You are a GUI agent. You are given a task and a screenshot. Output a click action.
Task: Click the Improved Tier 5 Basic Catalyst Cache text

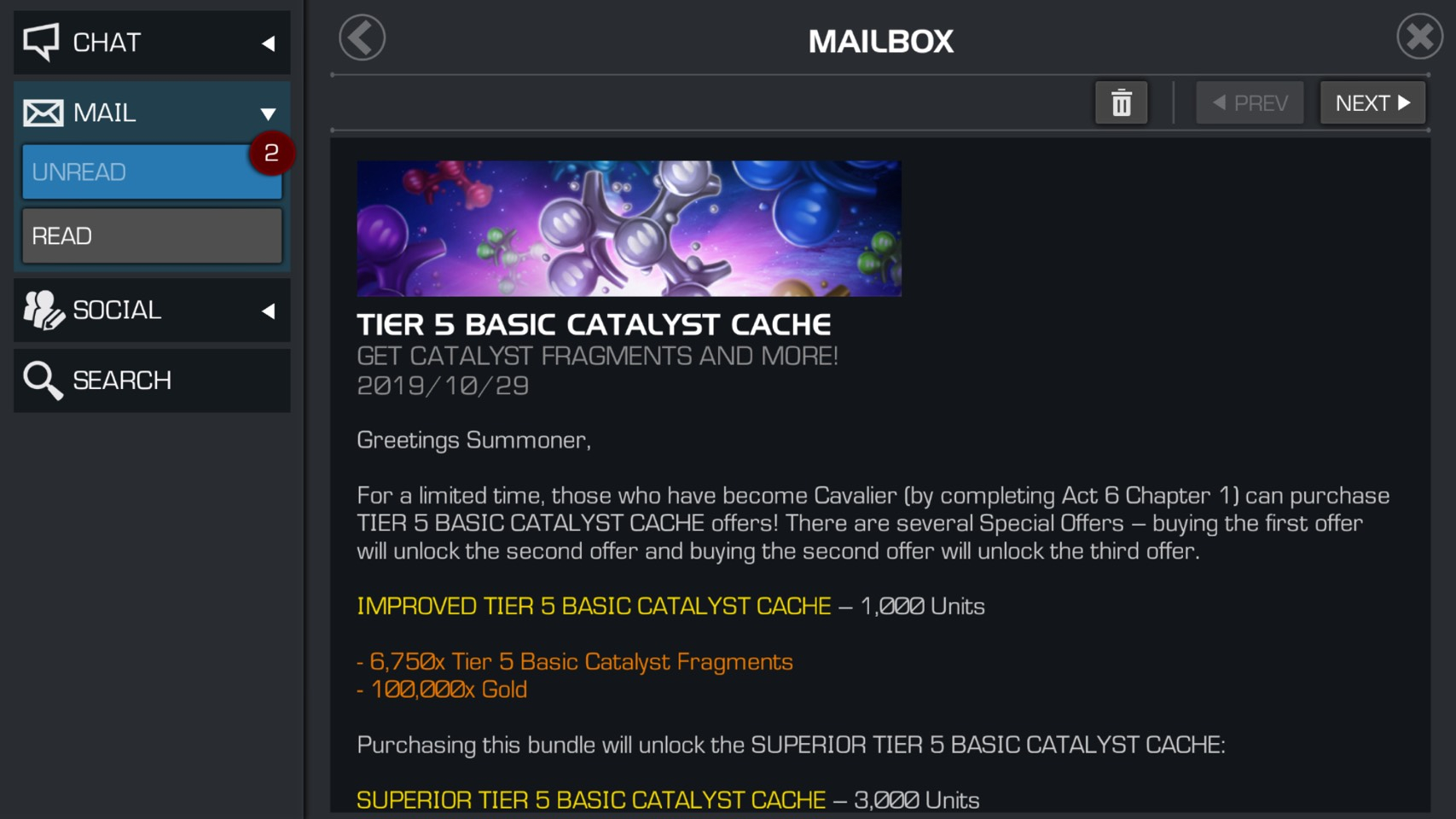[594, 606]
